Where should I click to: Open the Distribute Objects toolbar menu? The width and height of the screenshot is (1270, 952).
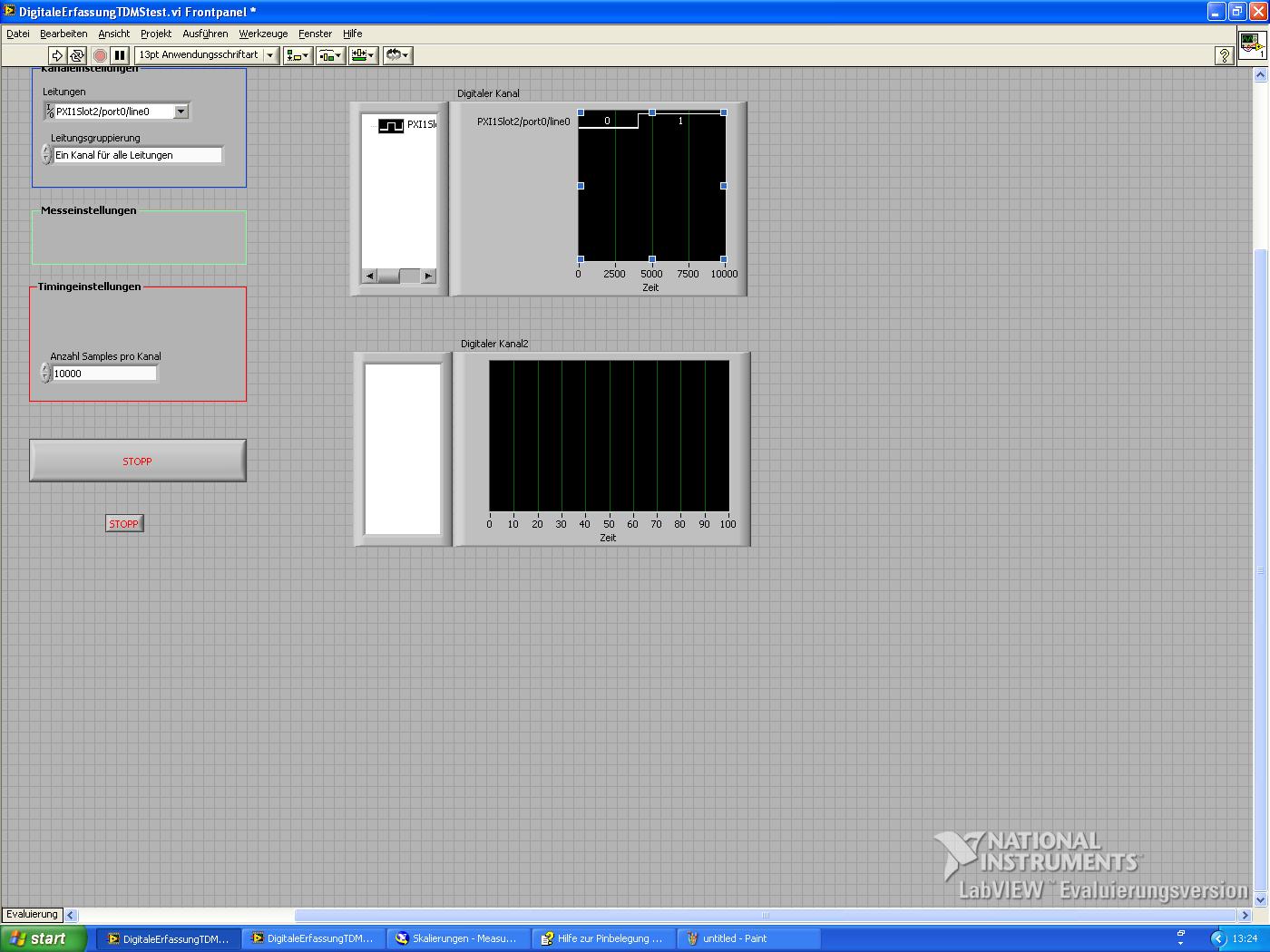point(330,55)
